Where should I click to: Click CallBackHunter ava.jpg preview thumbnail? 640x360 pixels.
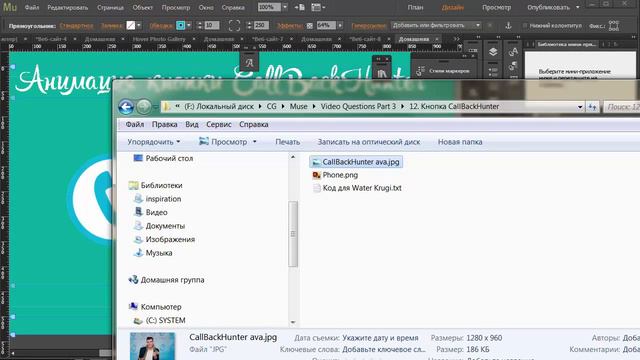[152, 346]
